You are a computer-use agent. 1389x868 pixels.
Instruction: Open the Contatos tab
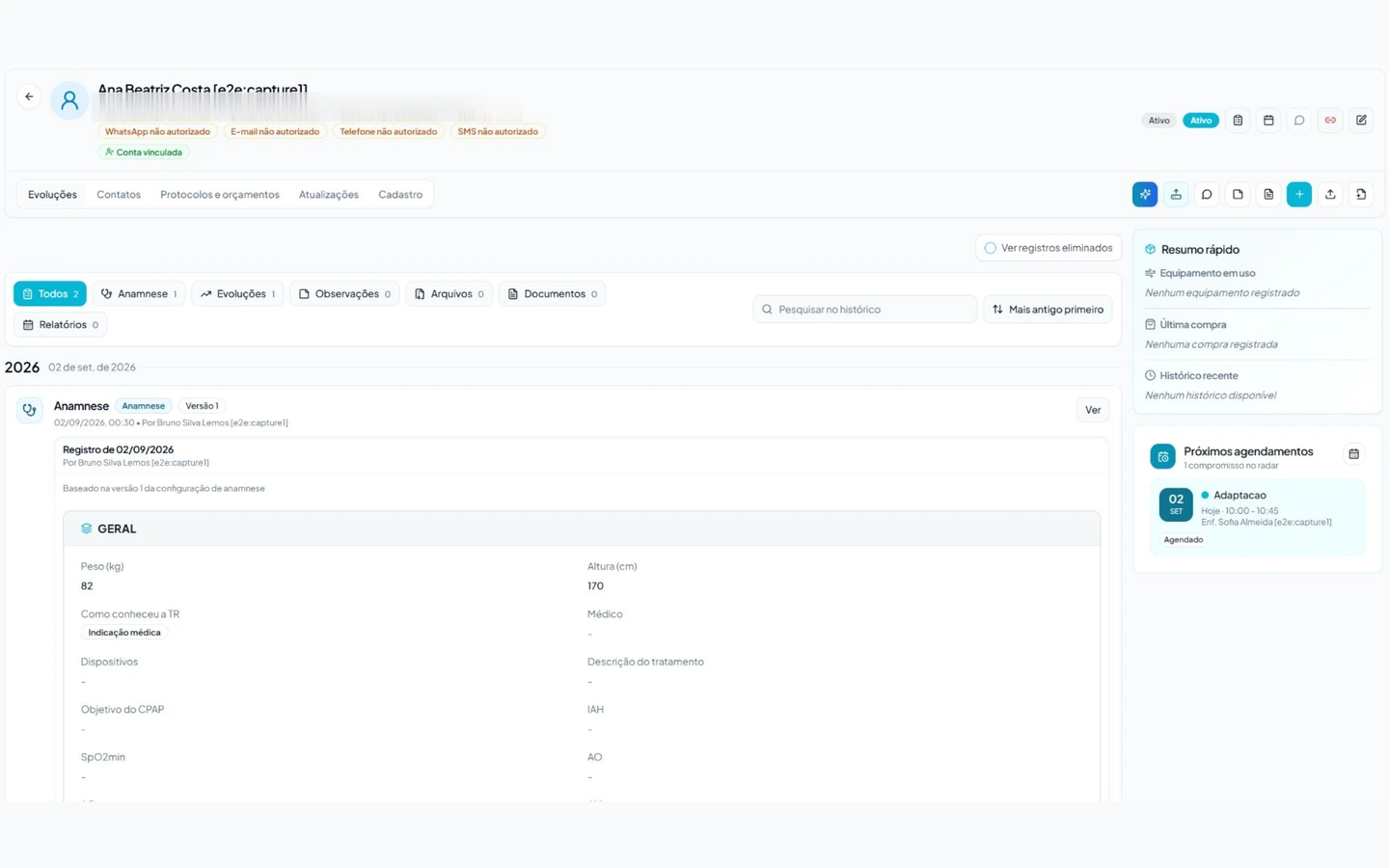(119, 195)
